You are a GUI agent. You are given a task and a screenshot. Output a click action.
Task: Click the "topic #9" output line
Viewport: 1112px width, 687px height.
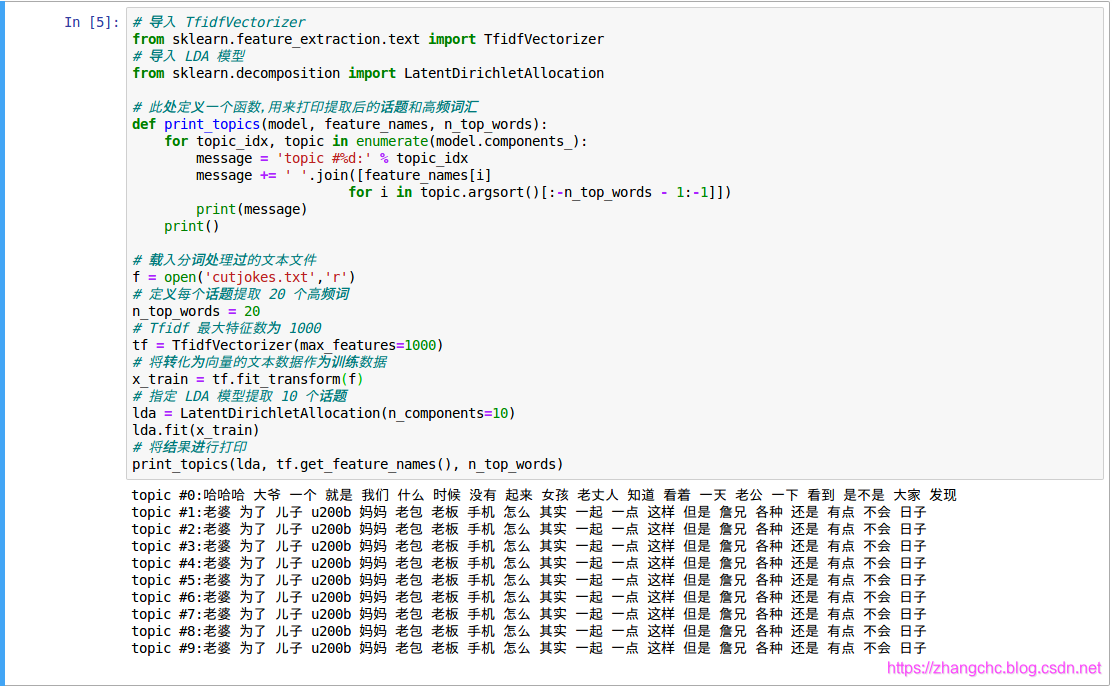529,649
